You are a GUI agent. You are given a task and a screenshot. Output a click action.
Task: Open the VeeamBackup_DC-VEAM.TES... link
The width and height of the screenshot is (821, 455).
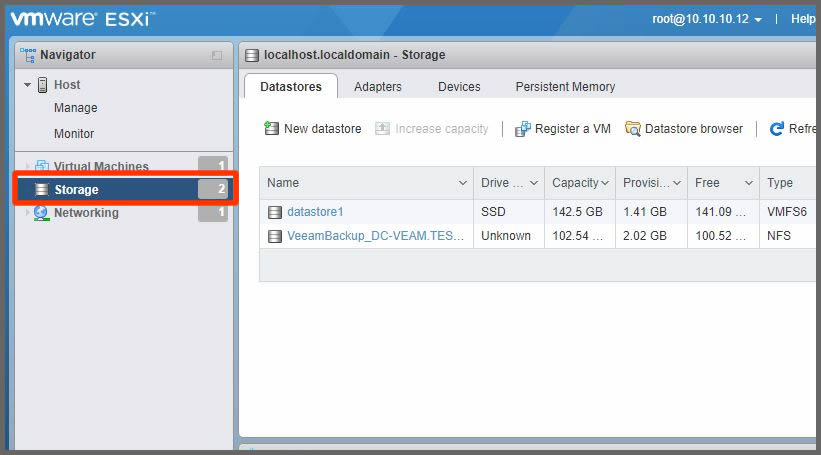click(375, 236)
